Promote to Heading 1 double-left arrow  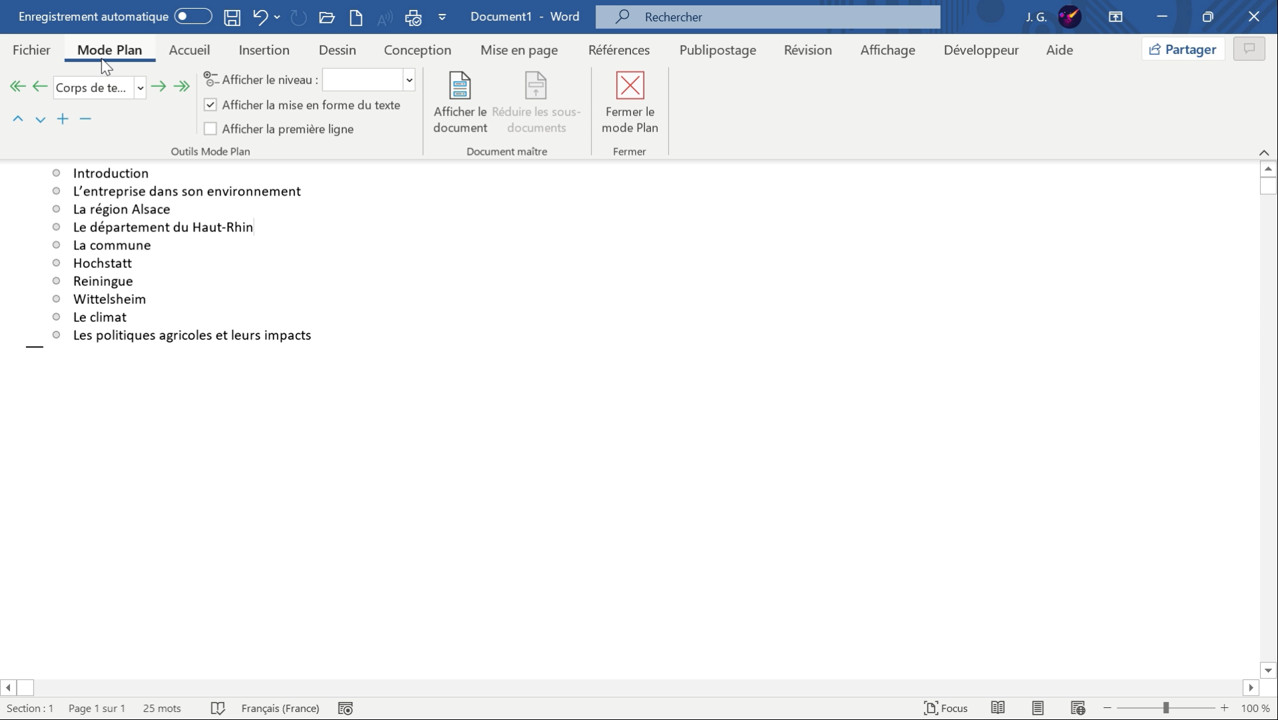point(17,87)
